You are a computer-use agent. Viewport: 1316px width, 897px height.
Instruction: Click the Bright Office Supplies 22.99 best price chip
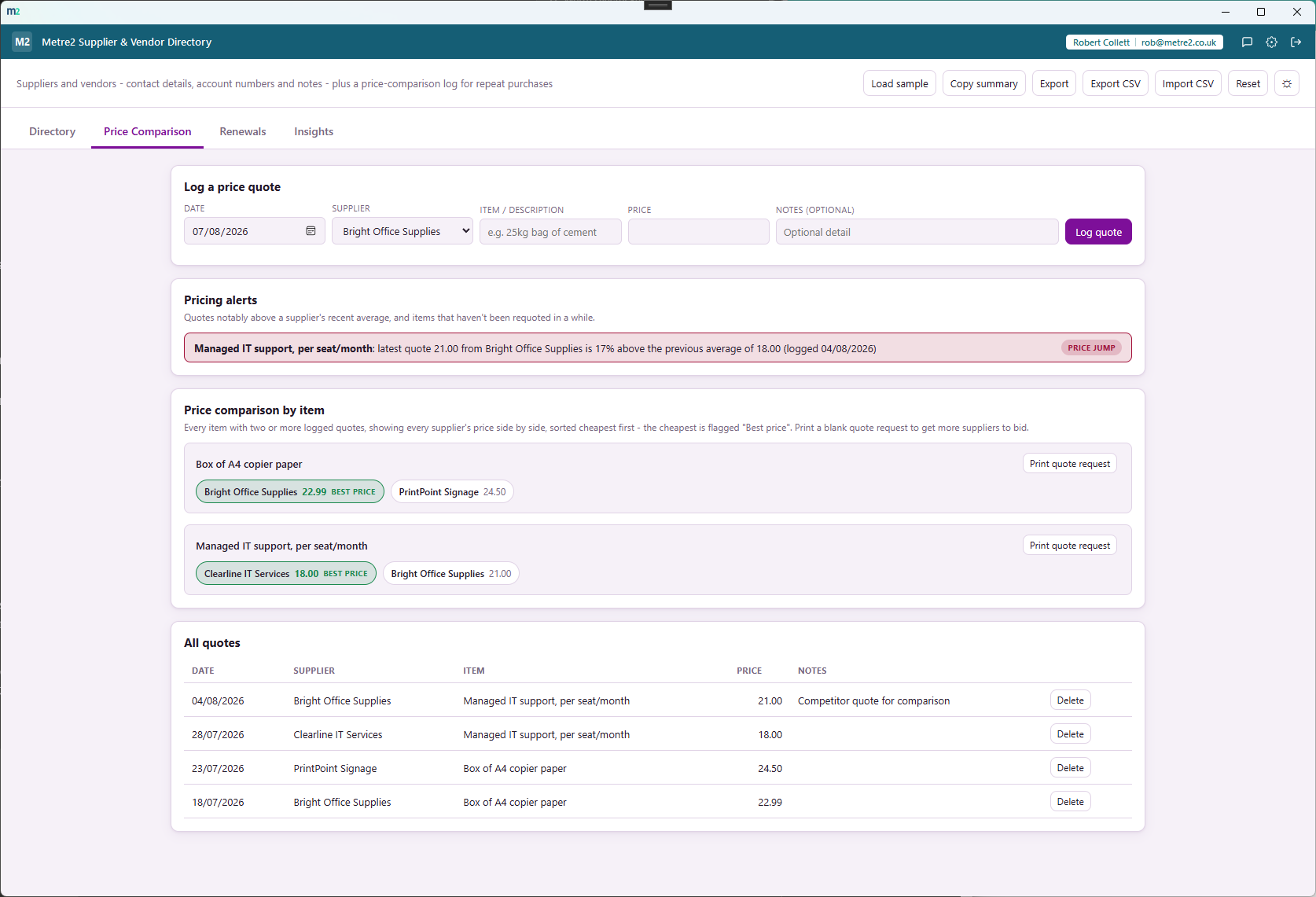(x=289, y=491)
